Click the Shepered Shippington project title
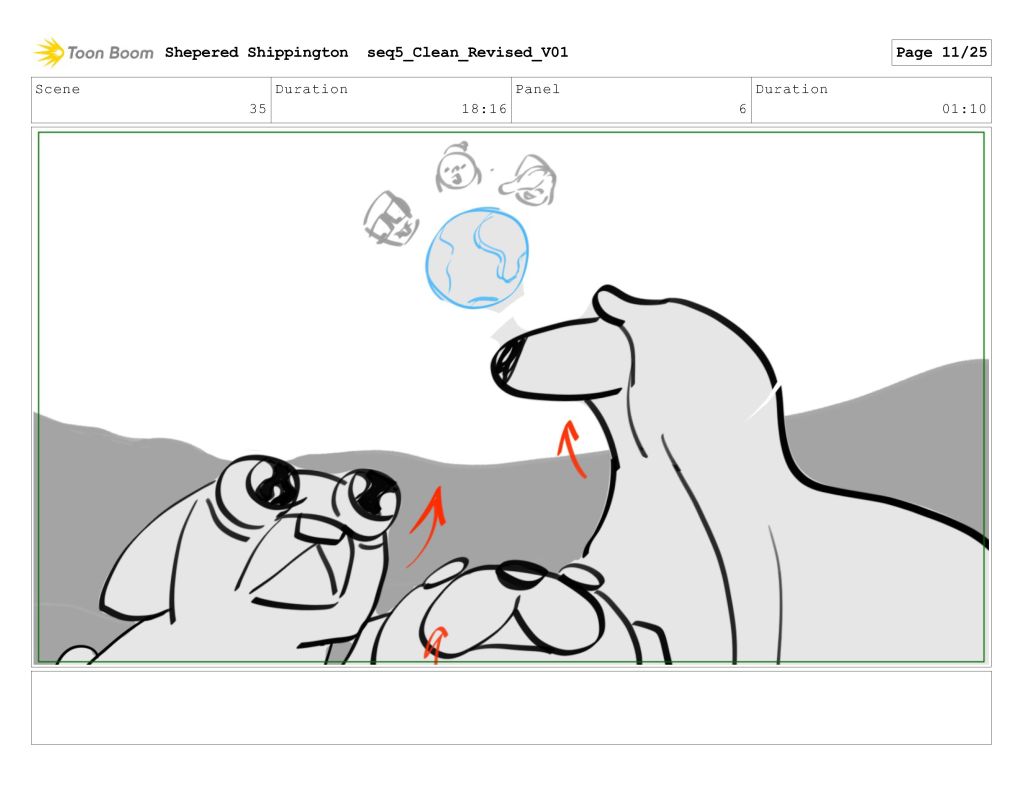The height and width of the screenshot is (791, 1024). 256,52
